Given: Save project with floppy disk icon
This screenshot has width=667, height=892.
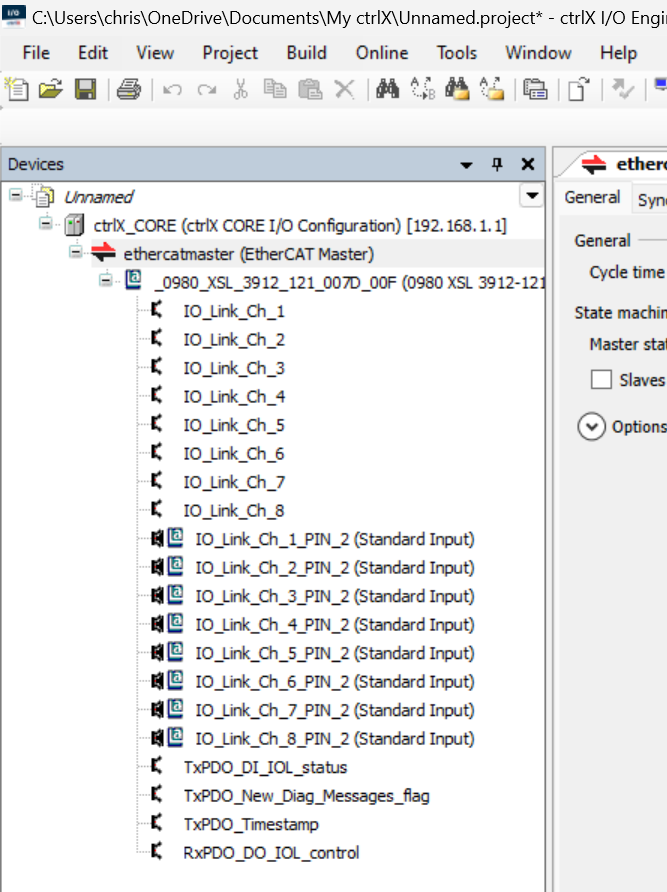Looking at the screenshot, I should tap(85, 89).
